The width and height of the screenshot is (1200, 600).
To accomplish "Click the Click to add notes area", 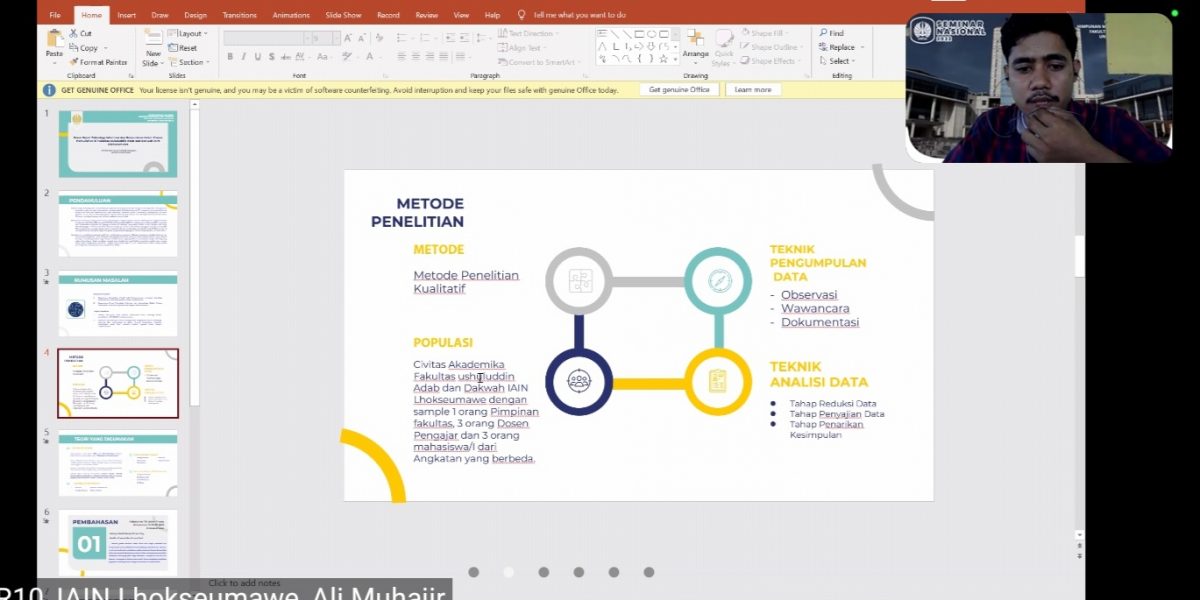I will click(244, 583).
